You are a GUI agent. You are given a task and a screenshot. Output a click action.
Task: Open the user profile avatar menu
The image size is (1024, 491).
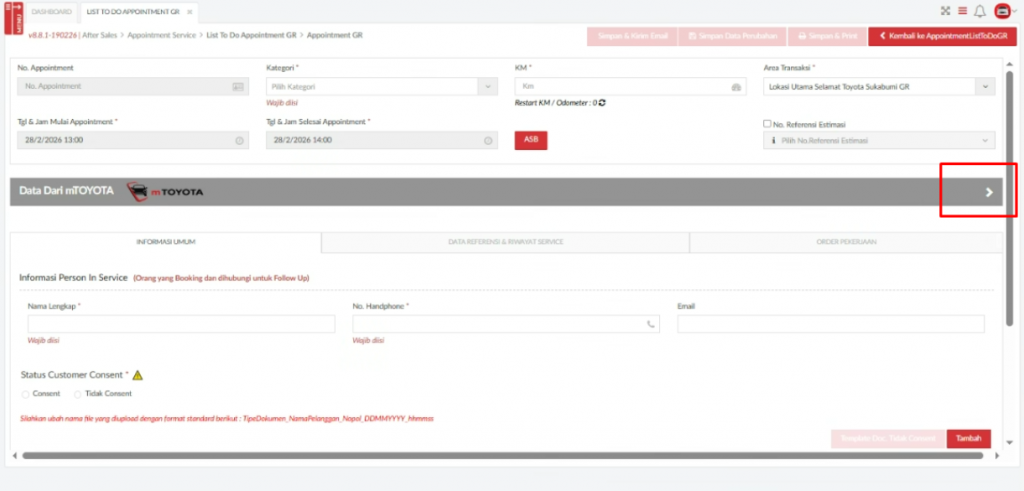[1001, 11]
